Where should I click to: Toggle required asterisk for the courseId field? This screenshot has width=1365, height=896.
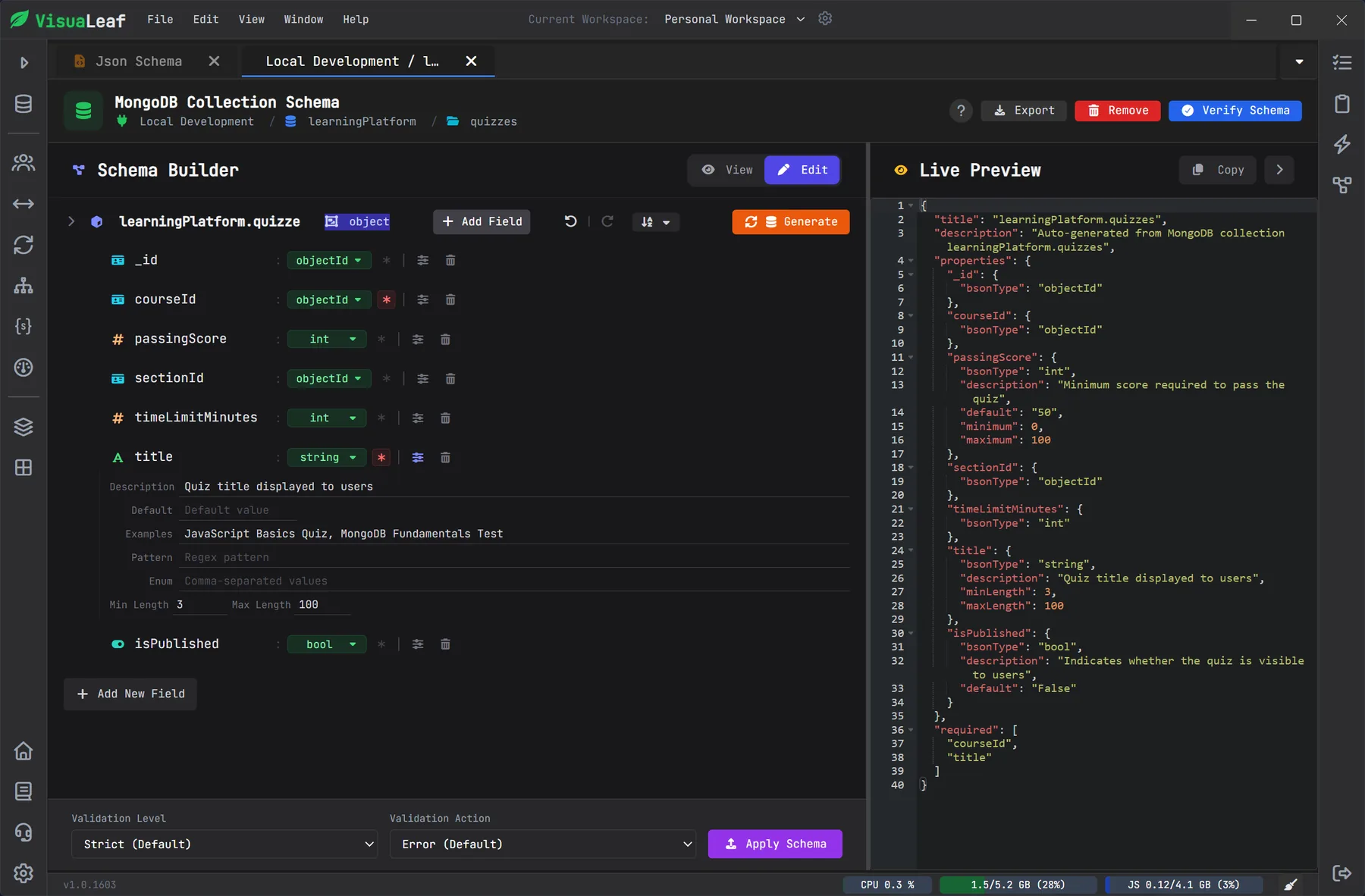387,299
